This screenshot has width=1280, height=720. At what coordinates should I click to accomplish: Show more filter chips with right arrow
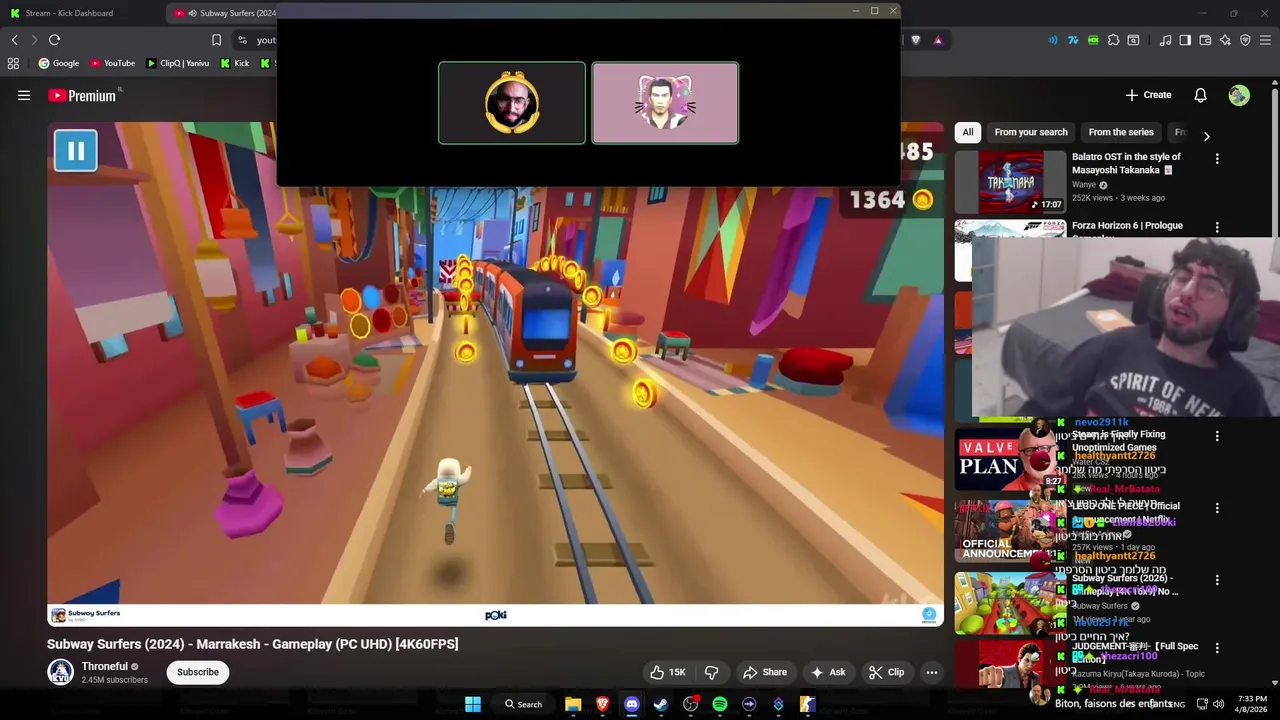point(1206,136)
